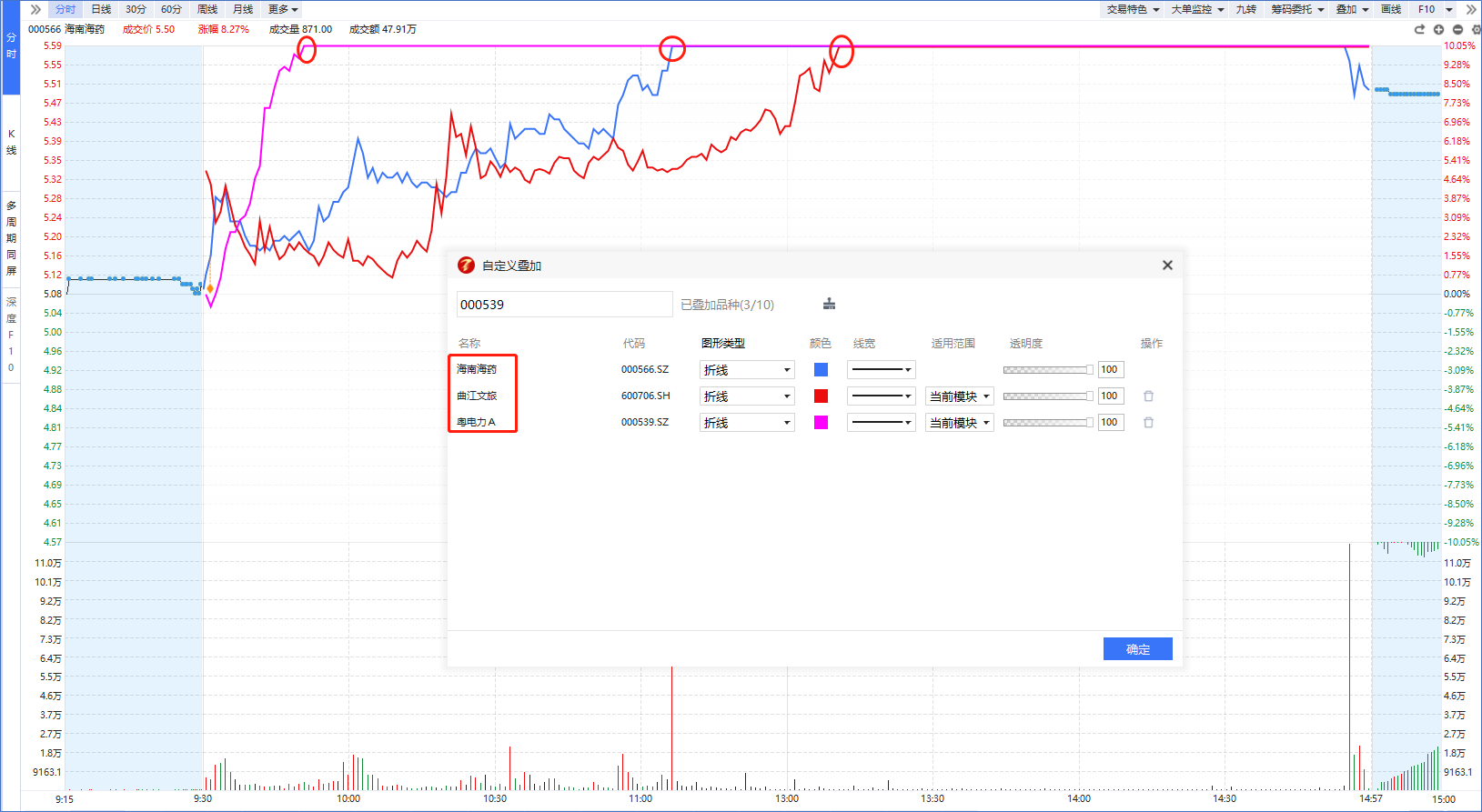Screen dimensions: 1482x812
Task: Close the 自定义叠加 dialog
Action: (x=1167, y=266)
